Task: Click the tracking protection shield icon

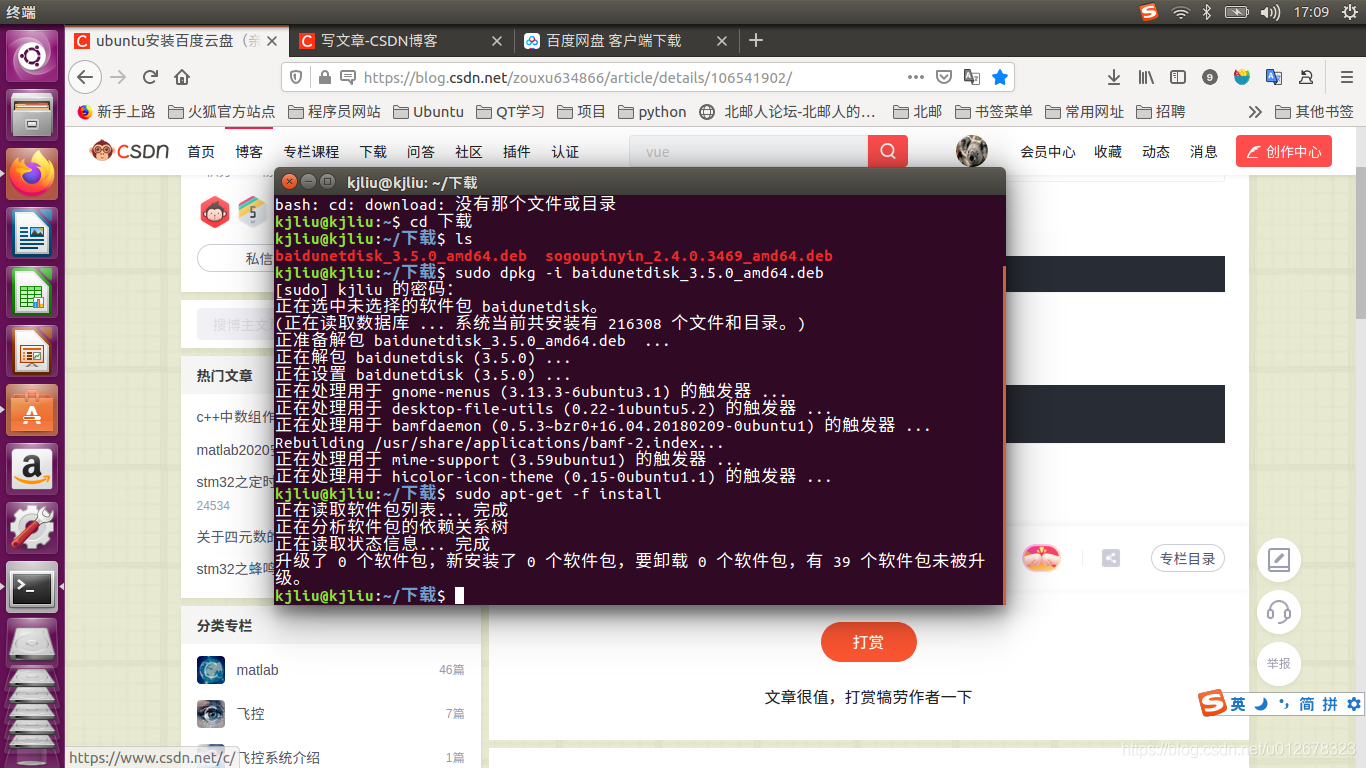Action: tap(295, 77)
